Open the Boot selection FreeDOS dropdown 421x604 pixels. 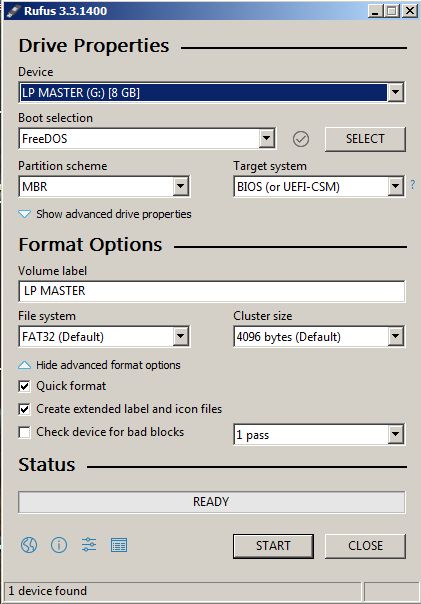tap(147, 139)
